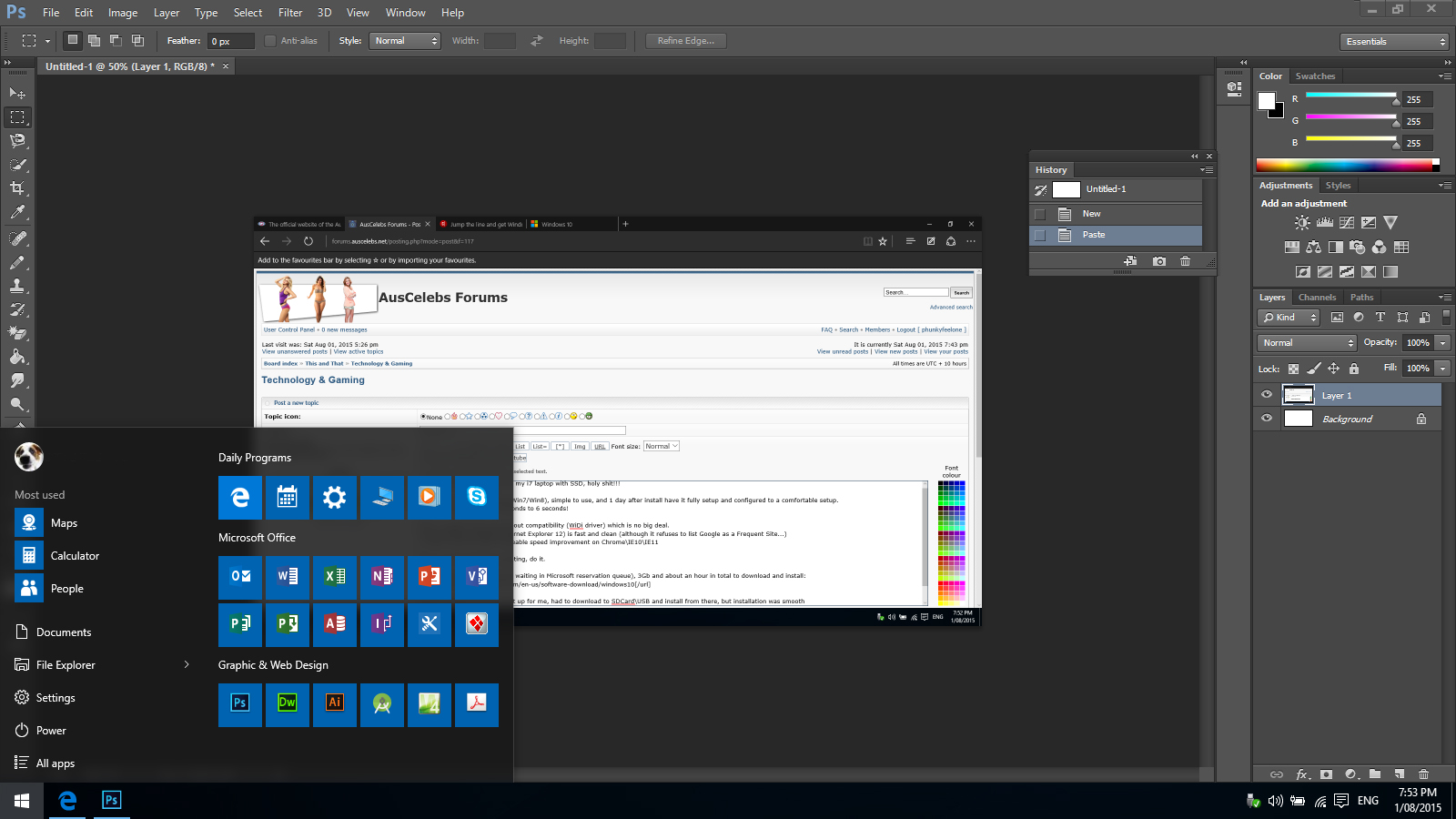The image size is (1456, 819).
Task: Toggle lock all padlock icon
Action: point(1354,369)
